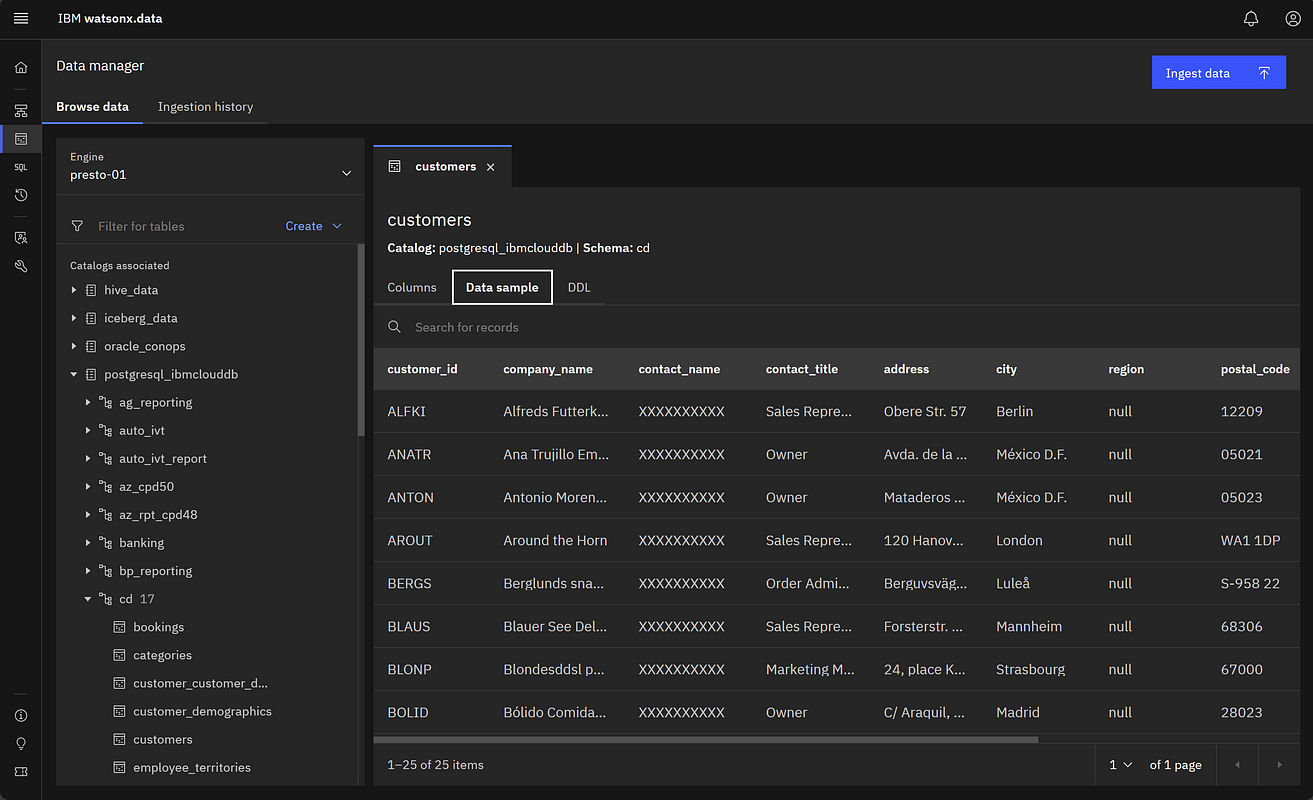The width and height of the screenshot is (1313, 800).
Task: Open the lightbulb tips icon
Action: click(21, 744)
